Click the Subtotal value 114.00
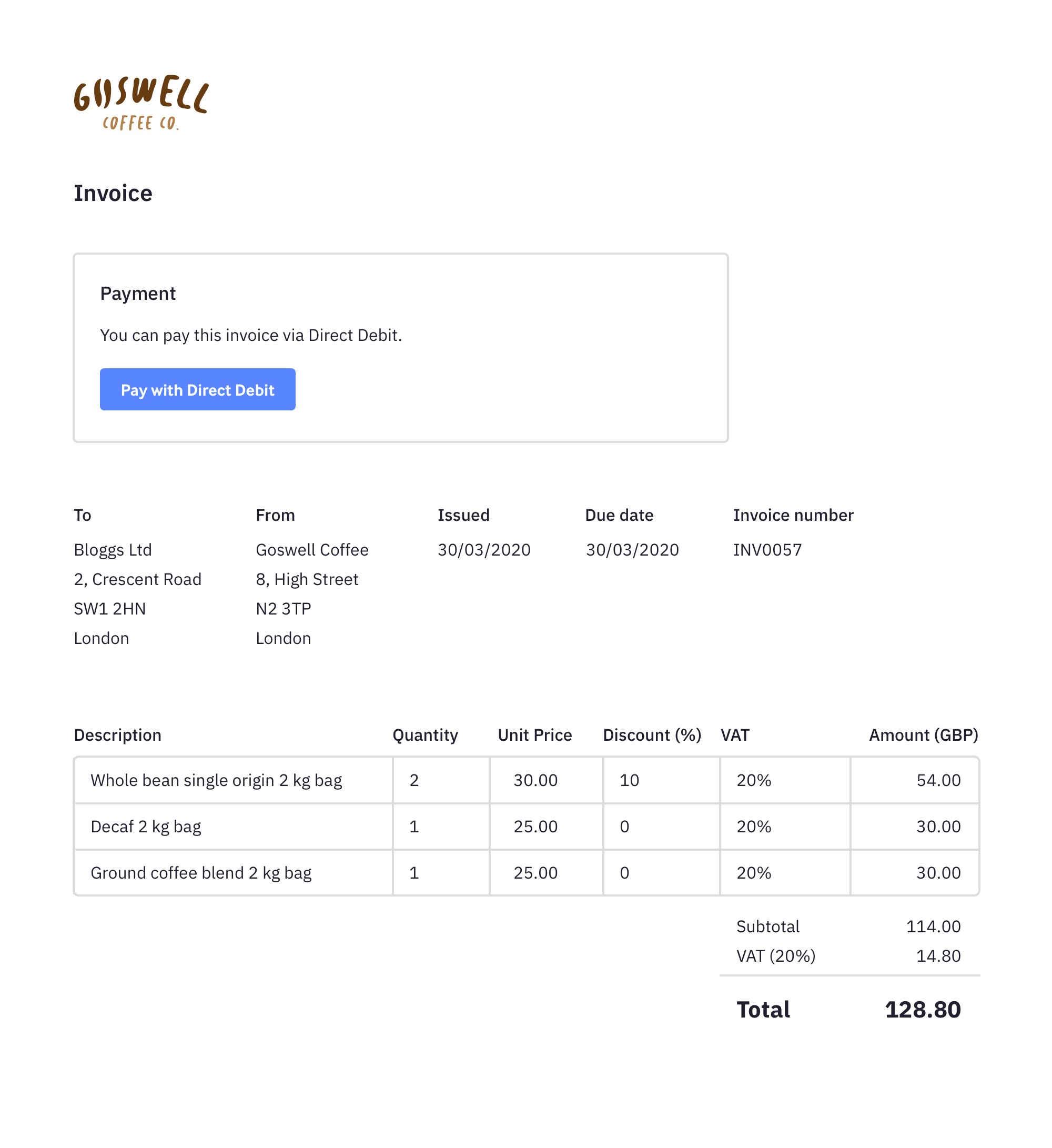 pos(933,927)
